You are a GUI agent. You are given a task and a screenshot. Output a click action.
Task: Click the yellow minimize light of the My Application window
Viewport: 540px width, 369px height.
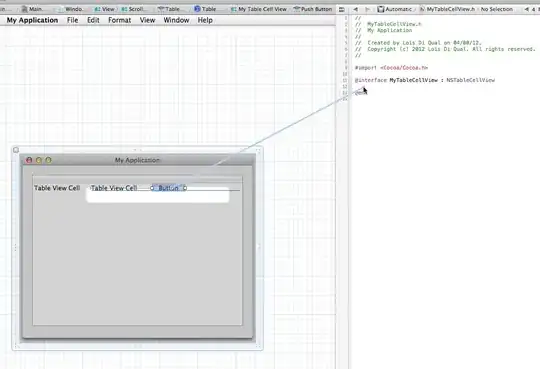click(39, 160)
